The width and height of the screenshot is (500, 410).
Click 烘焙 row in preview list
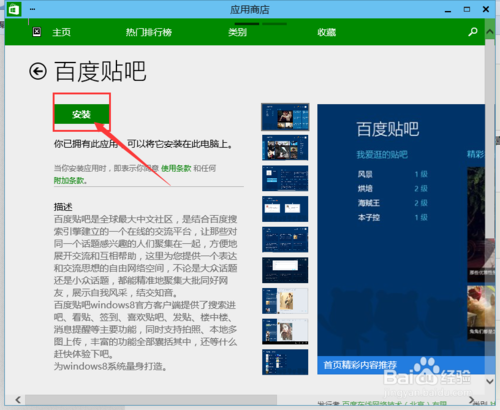point(392,189)
